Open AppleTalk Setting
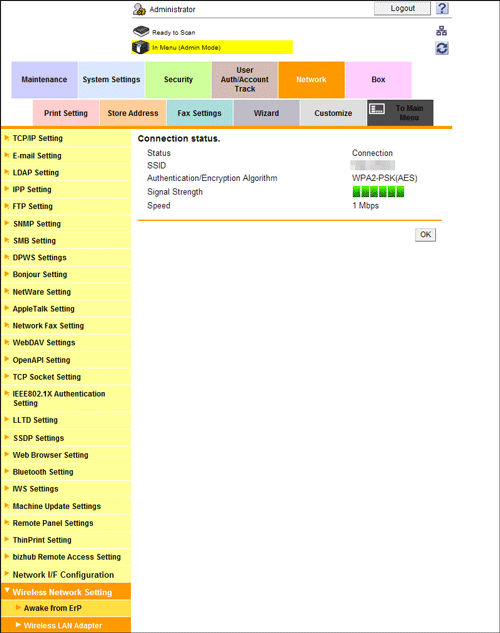This screenshot has width=500, height=633. click(66, 309)
